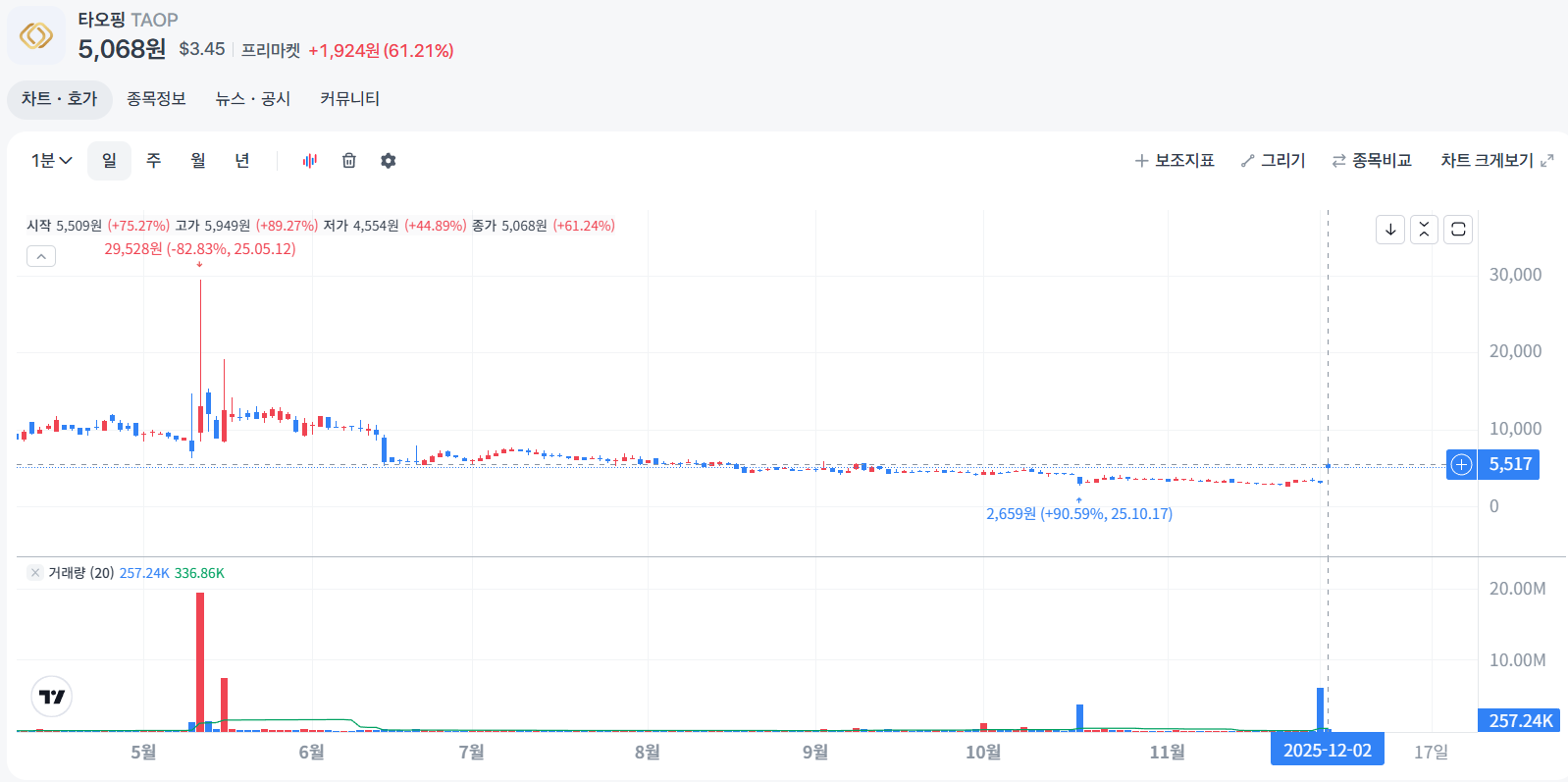Click the 5월 axis label

143,753
